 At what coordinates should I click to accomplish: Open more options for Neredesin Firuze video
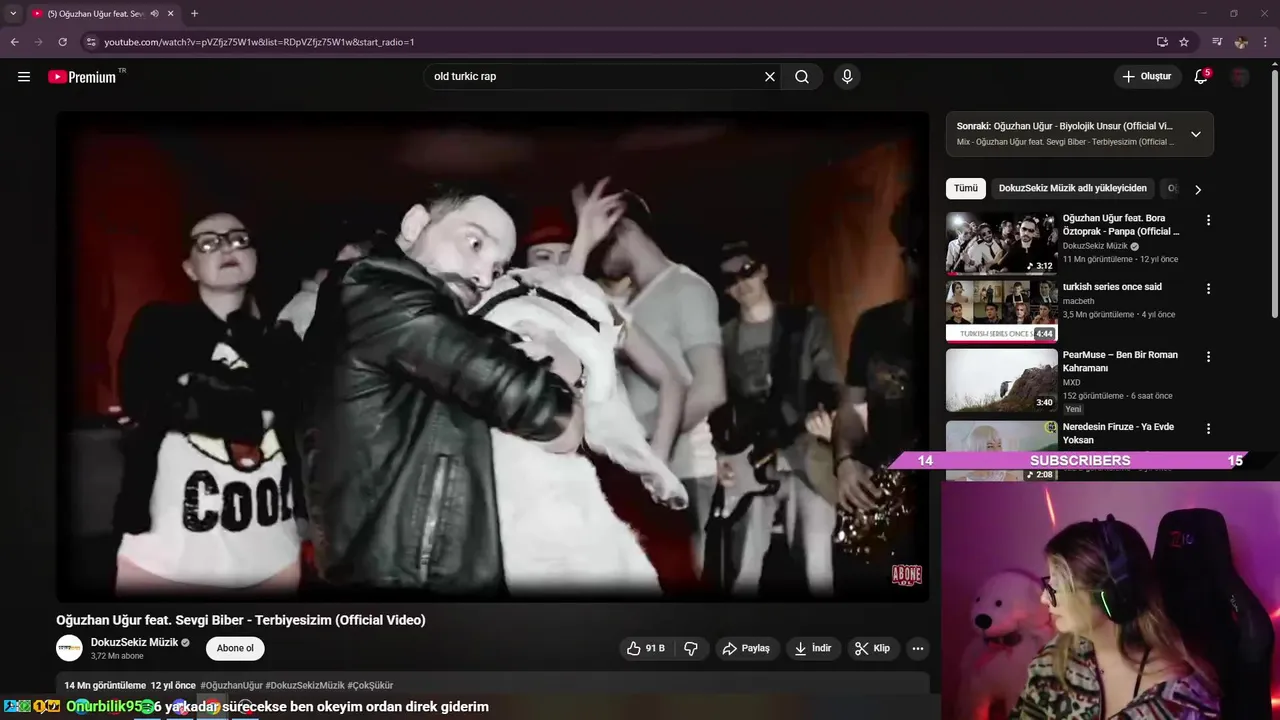(x=1208, y=429)
